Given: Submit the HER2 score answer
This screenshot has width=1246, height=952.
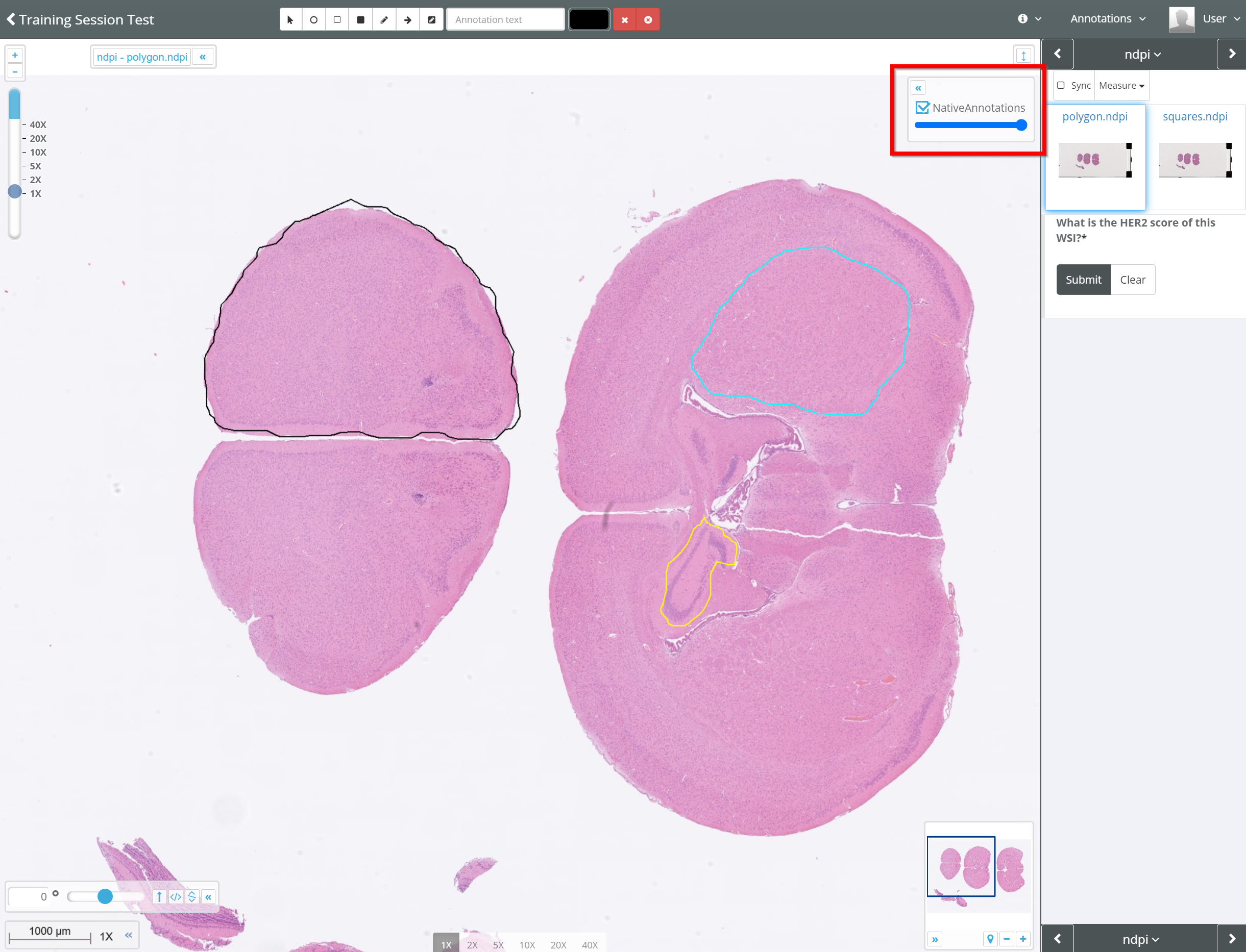Looking at the screenshot, I should [x=1083, y=280].
